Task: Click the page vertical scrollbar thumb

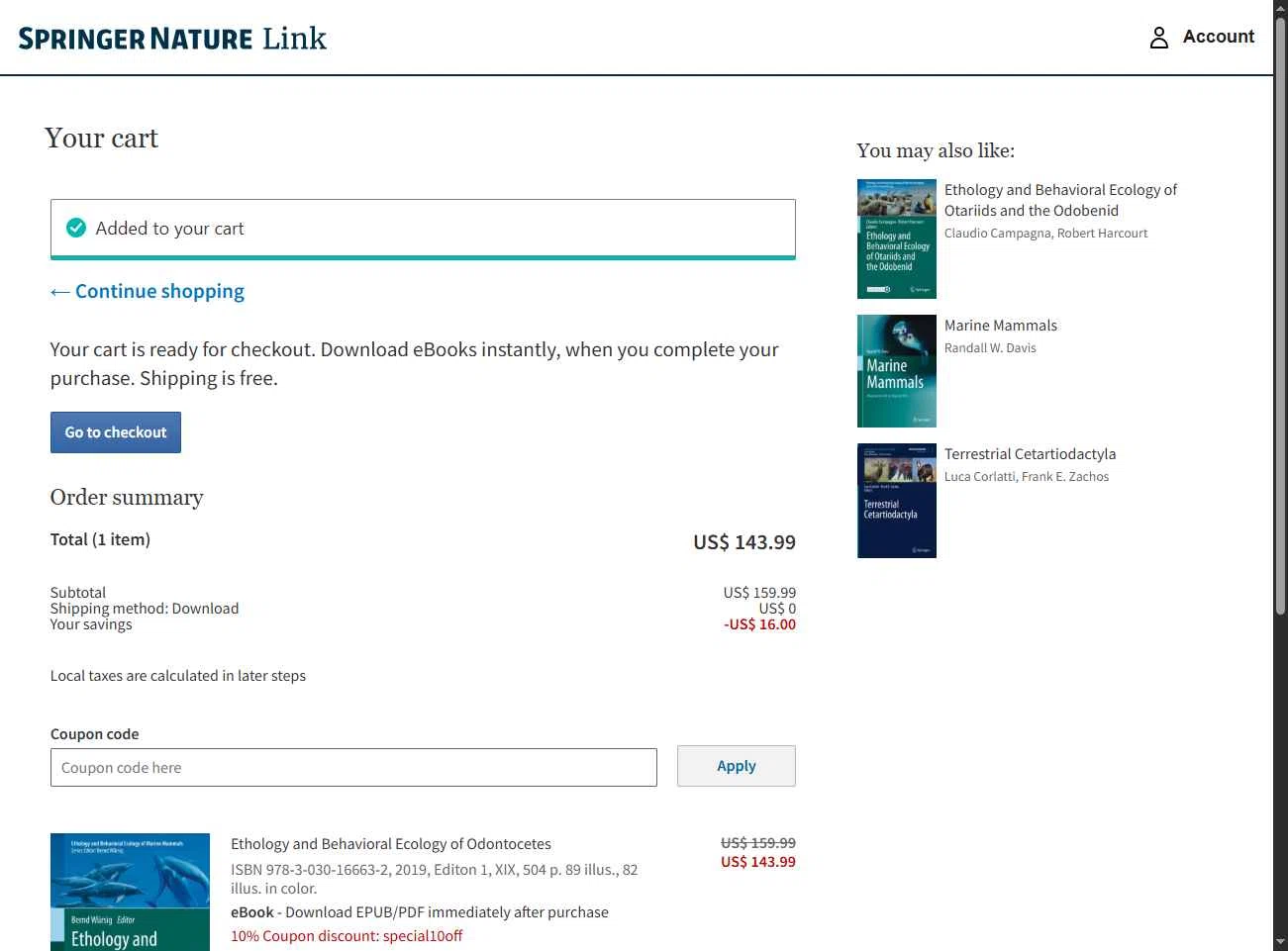Action: click(1280, 317)
